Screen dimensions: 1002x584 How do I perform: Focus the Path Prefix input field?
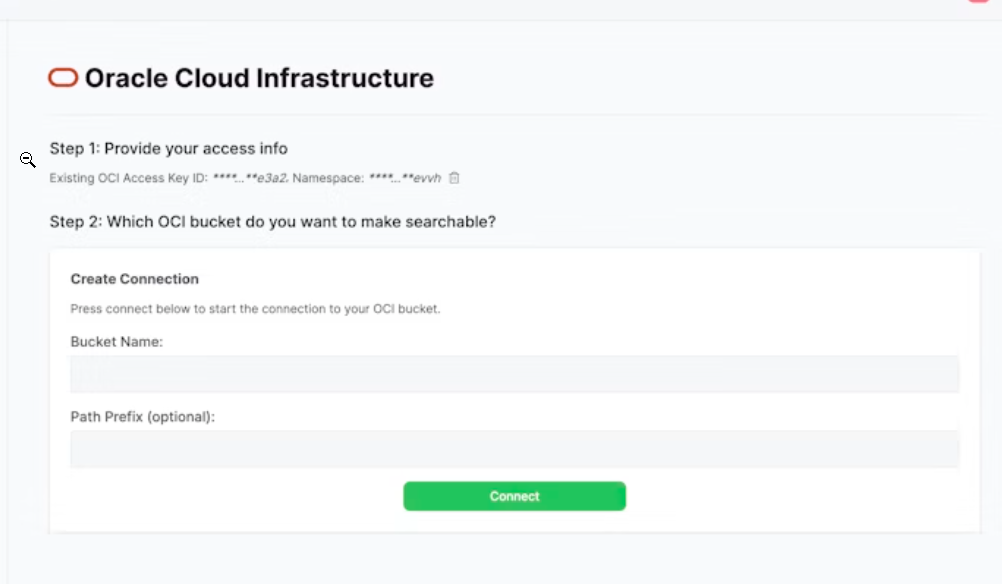[x=514, y=449]
